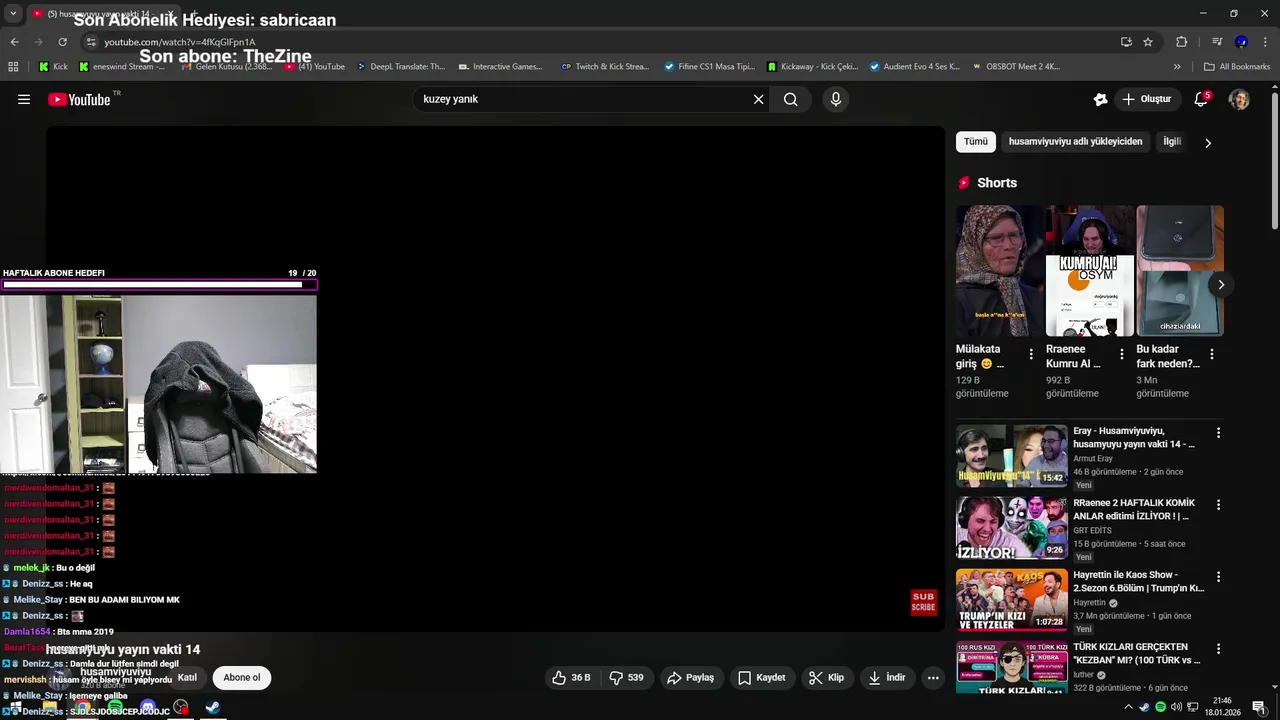Show the next Shorts with the arrow
The height and width of the screenshot is (720, 1280).
pos(1221,285)
